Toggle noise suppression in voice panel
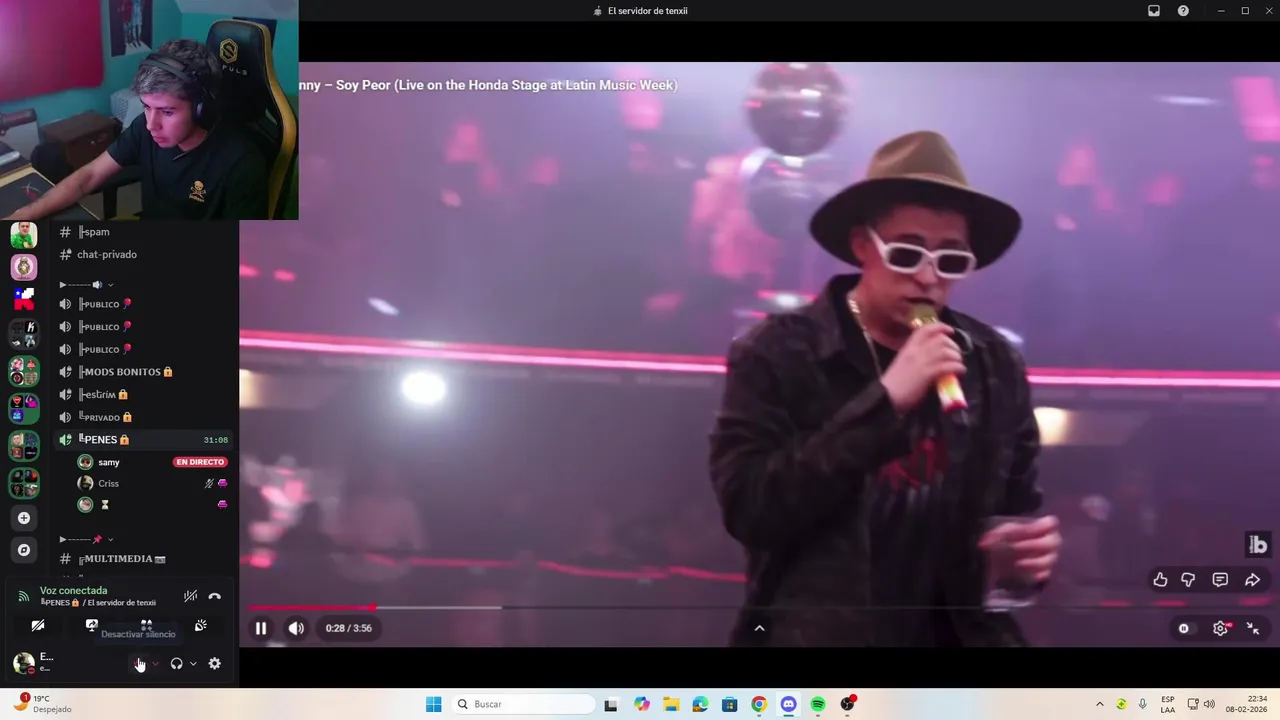 point(190,597)
